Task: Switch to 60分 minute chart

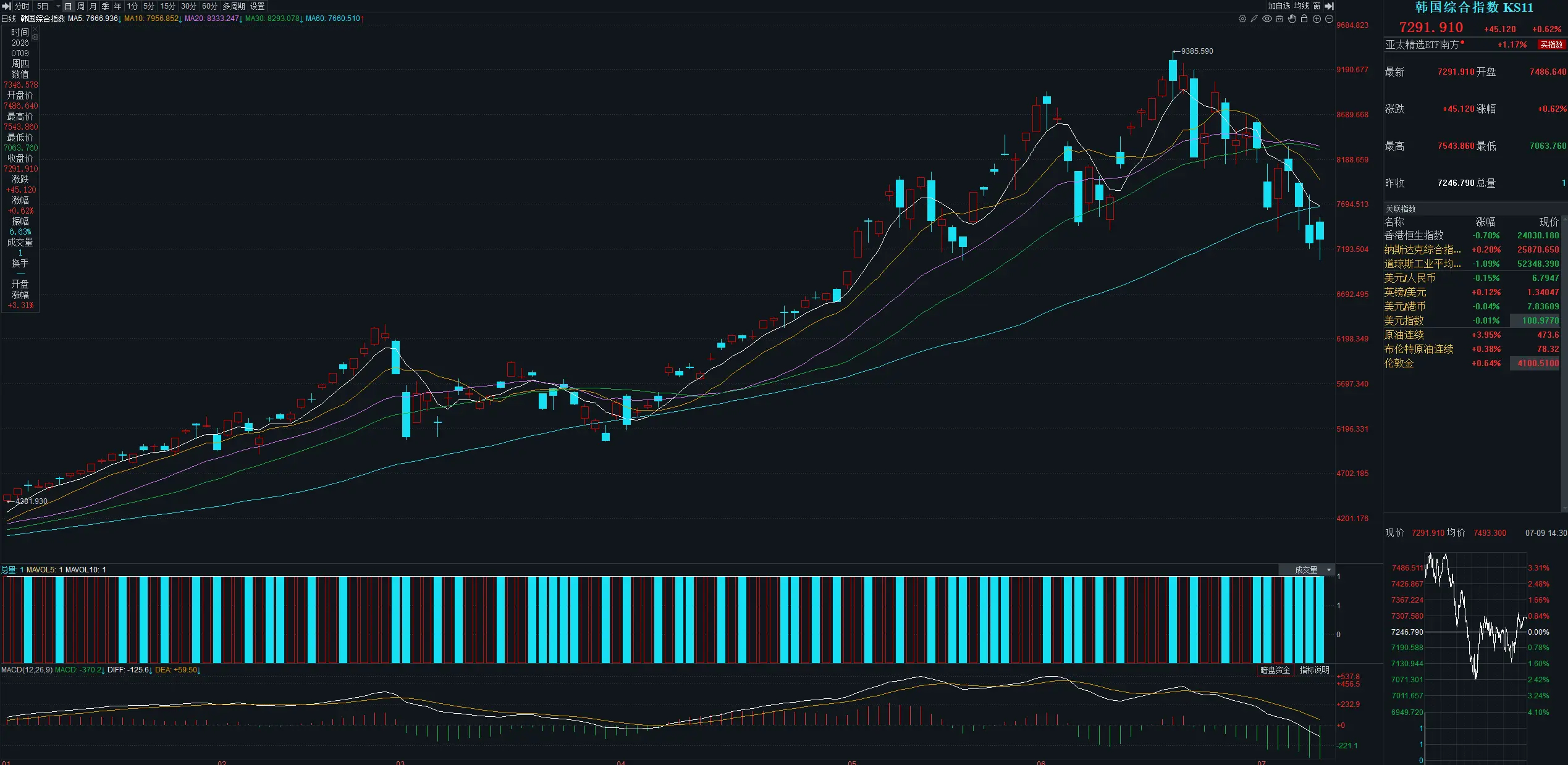Action: pos(209,6)
